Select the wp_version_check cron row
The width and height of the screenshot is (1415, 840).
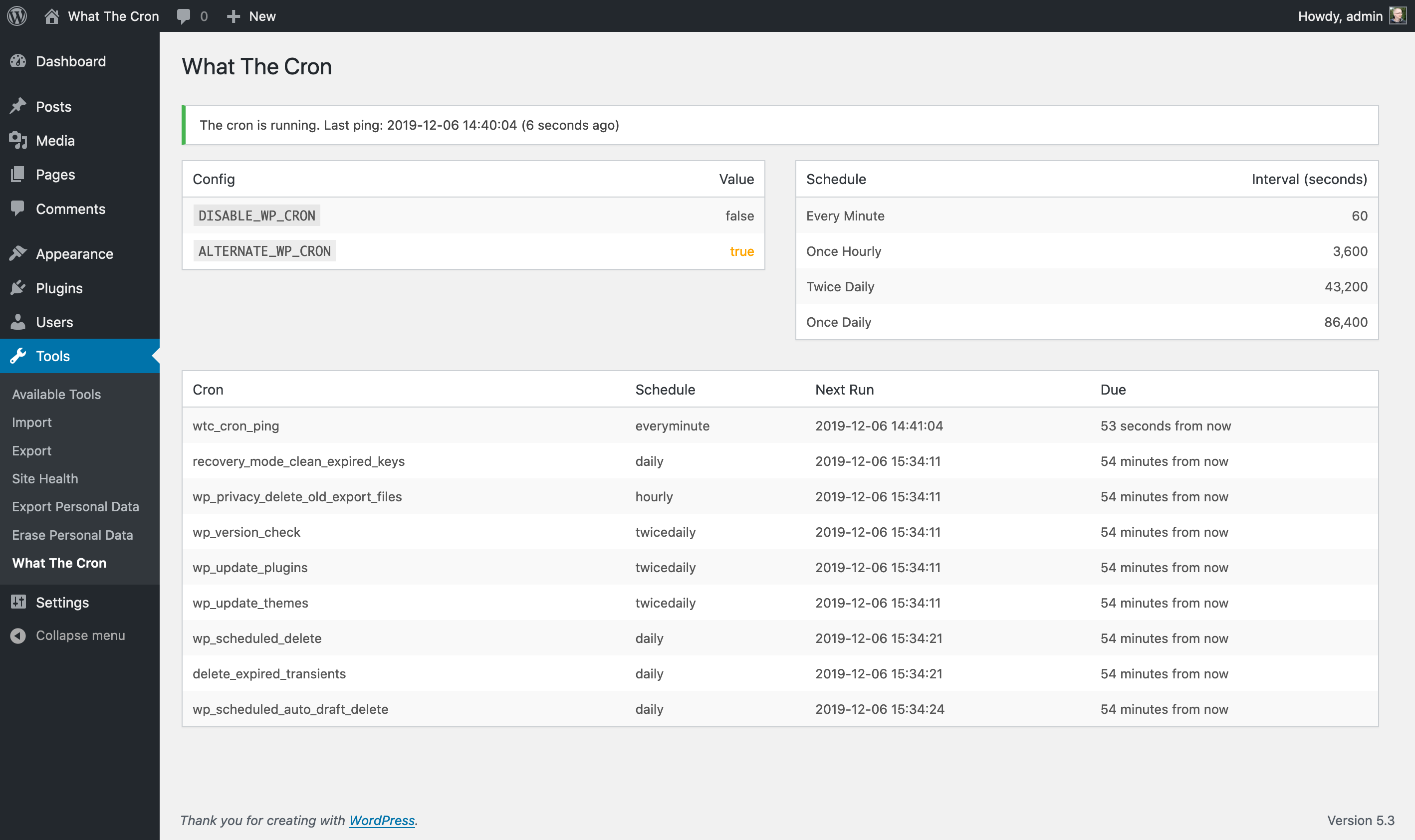point(247,532)
